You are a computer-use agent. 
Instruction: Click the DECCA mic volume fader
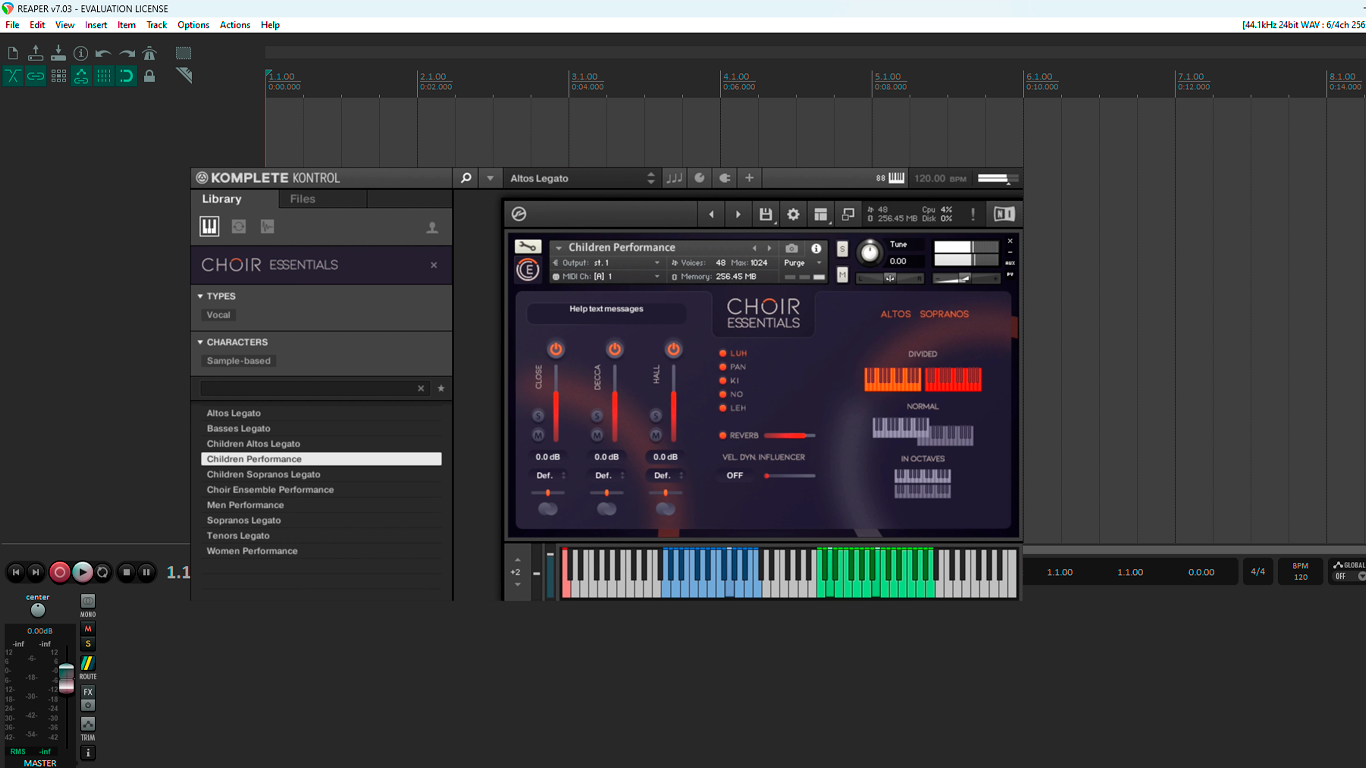tap(614, 403)
